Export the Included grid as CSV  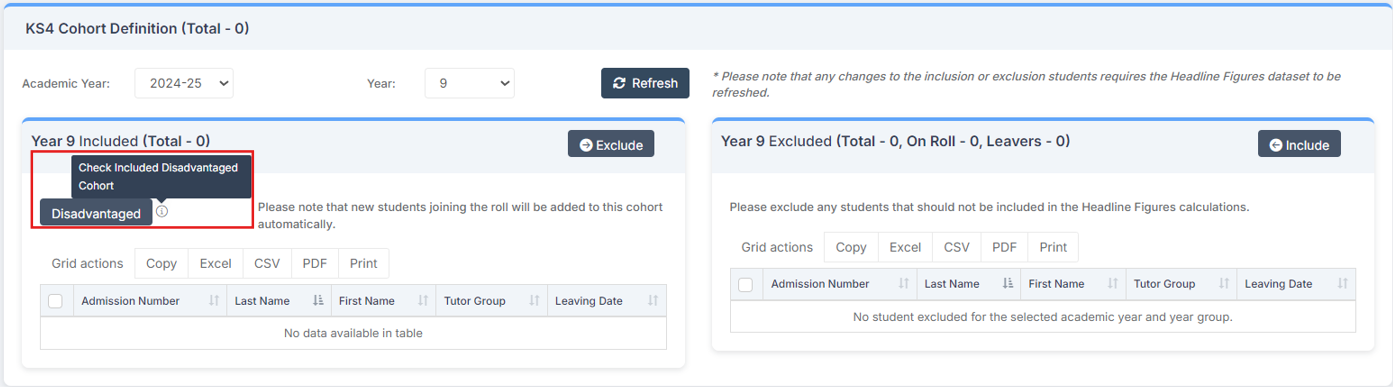(267, 263)
